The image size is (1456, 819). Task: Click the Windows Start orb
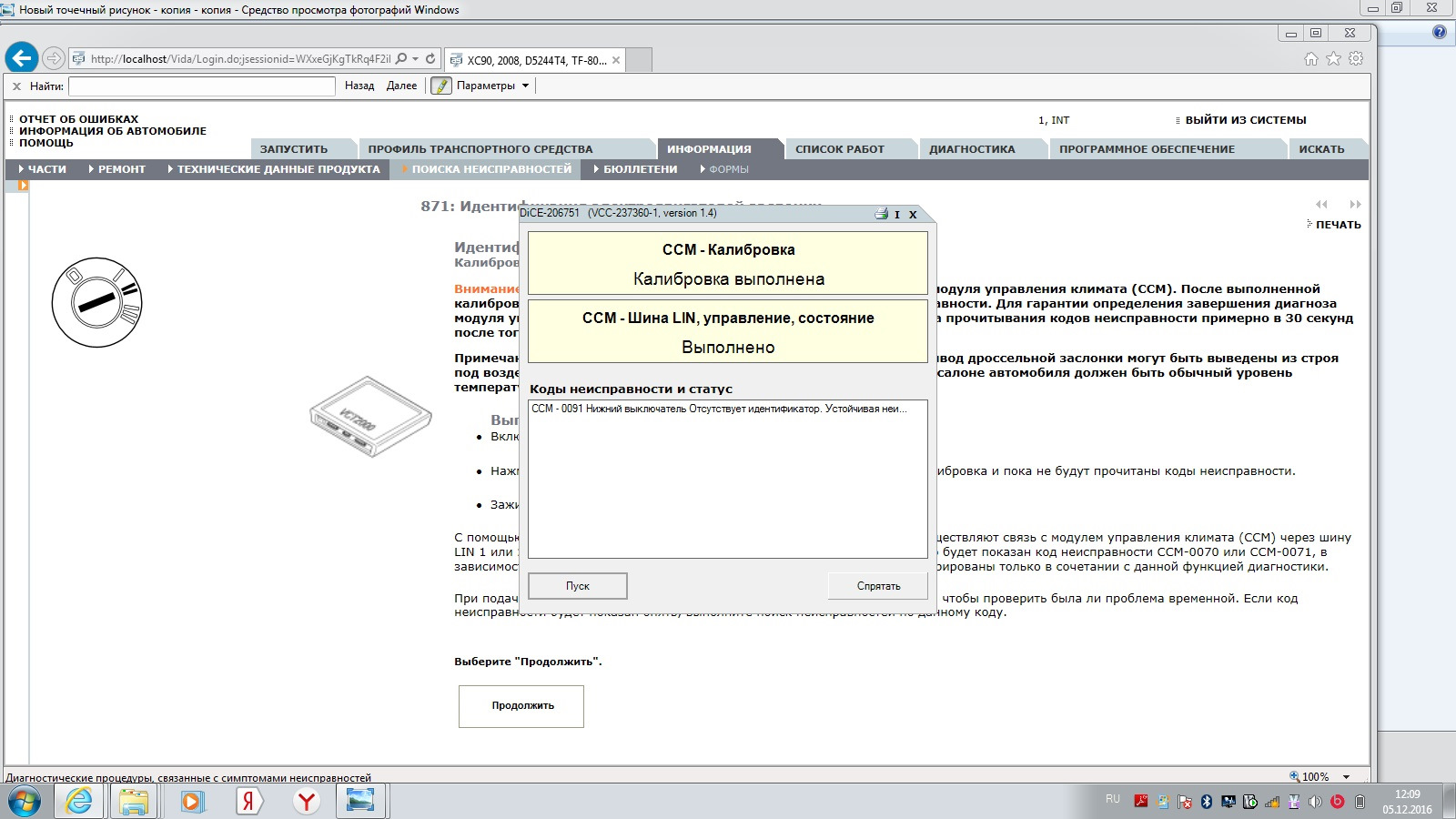tap(24, 802)
